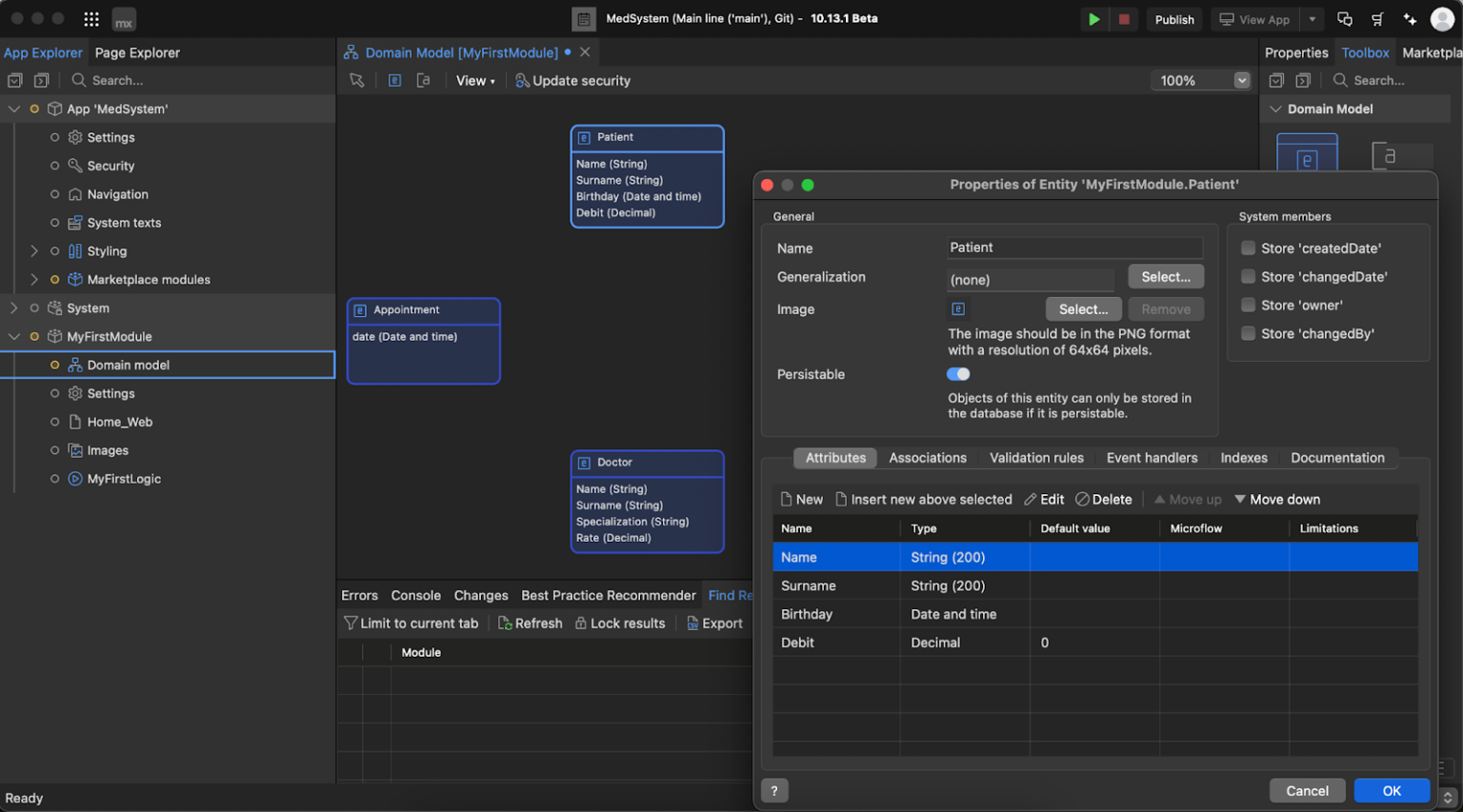
Task: Collapse the MyFirstModule tree in App Explorer
Action: click(15, 336)
